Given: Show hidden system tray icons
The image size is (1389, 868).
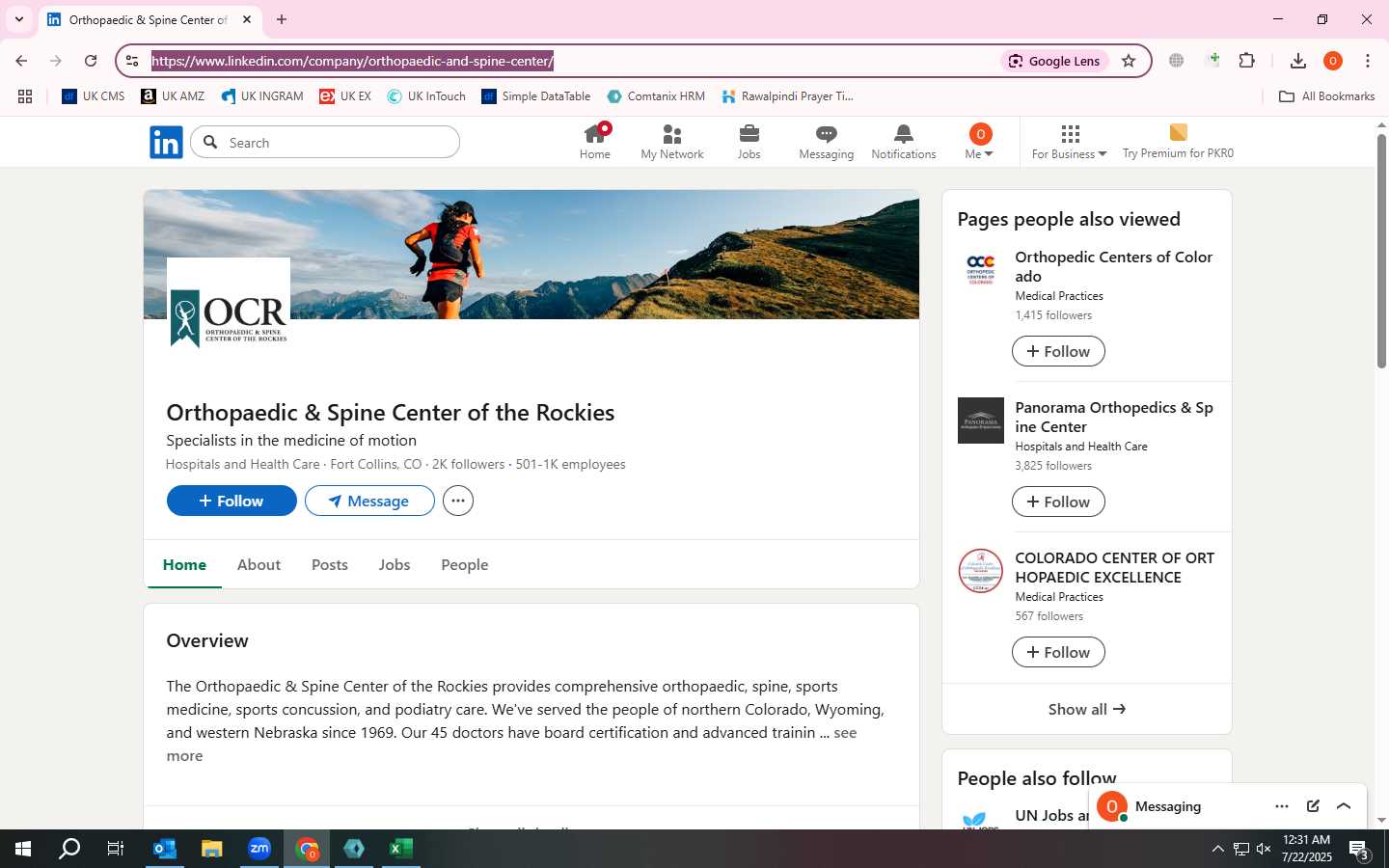Looking at the screenshot, I should [x=1217, y=849].
